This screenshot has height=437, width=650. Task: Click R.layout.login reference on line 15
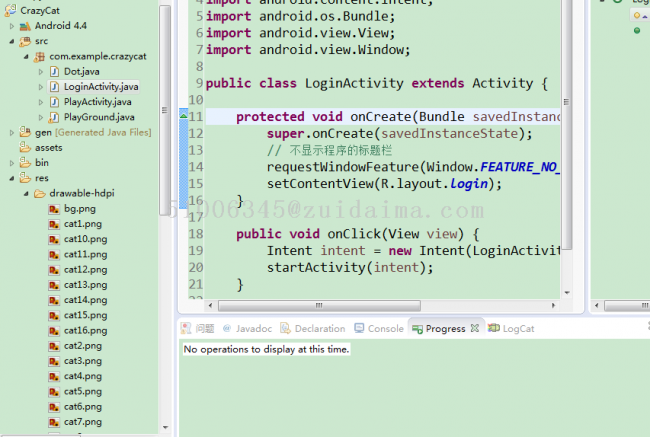(434, 184)
